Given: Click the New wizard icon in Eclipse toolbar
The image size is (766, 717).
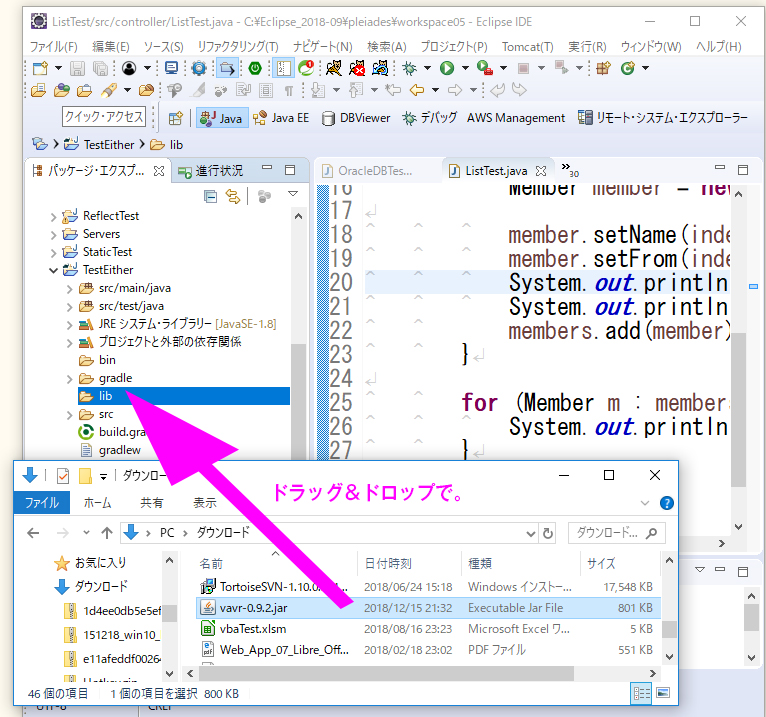Looking at the screenshot, I should (x=41, y=68).
